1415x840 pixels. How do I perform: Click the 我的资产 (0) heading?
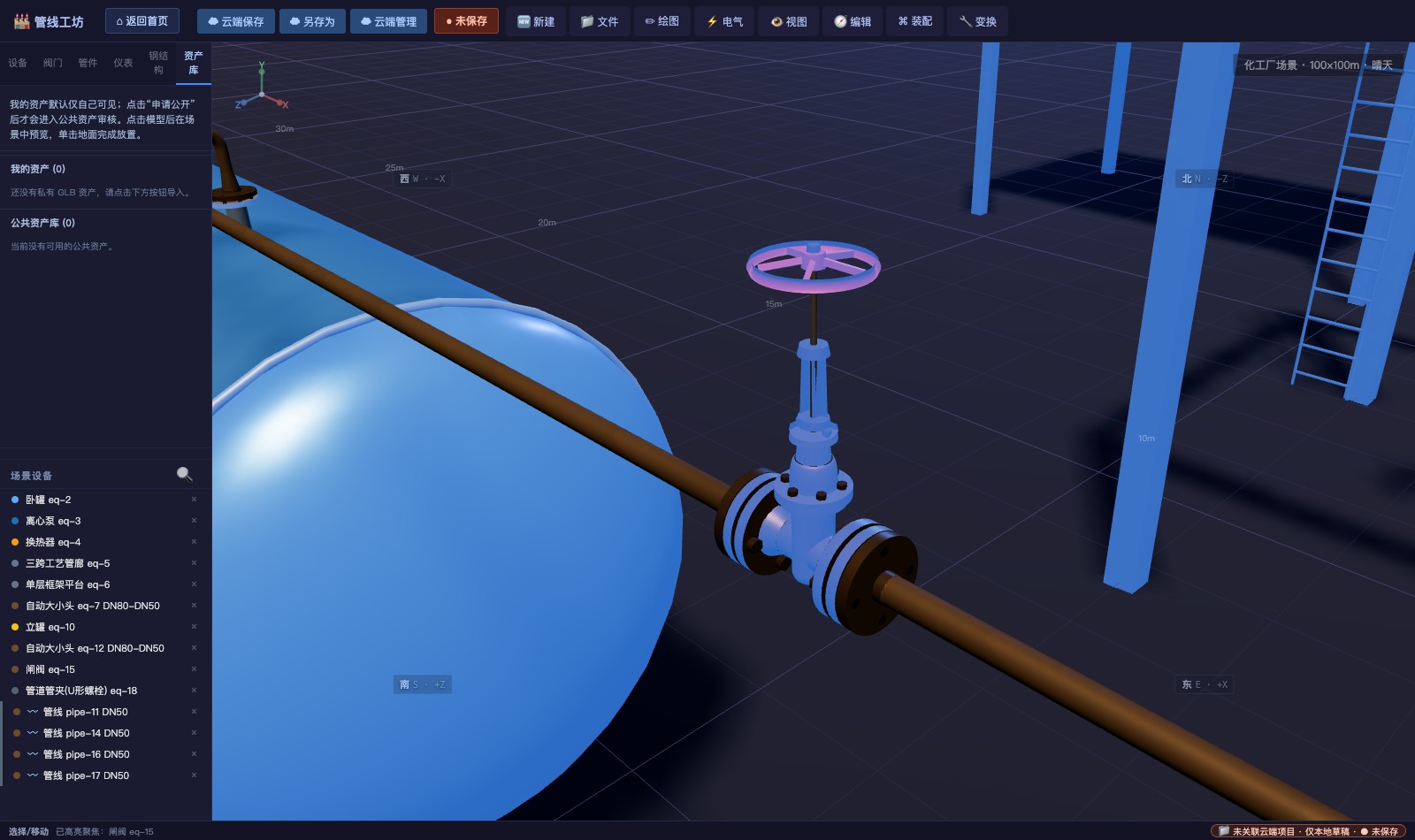tap(38, 169)
